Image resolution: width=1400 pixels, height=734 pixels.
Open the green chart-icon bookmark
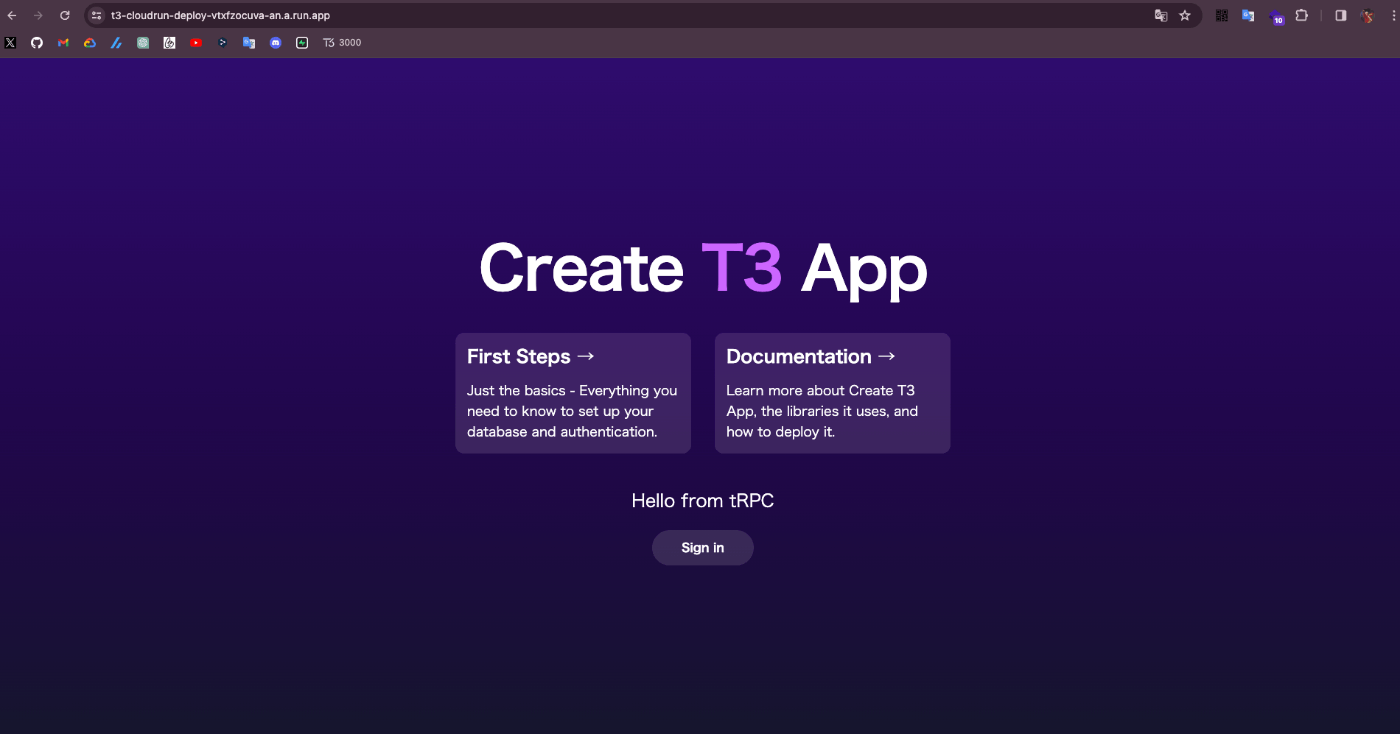(302, 43)
